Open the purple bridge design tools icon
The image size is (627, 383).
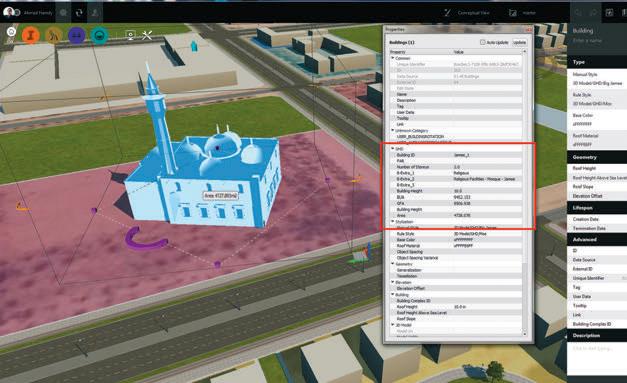(76, 35)
